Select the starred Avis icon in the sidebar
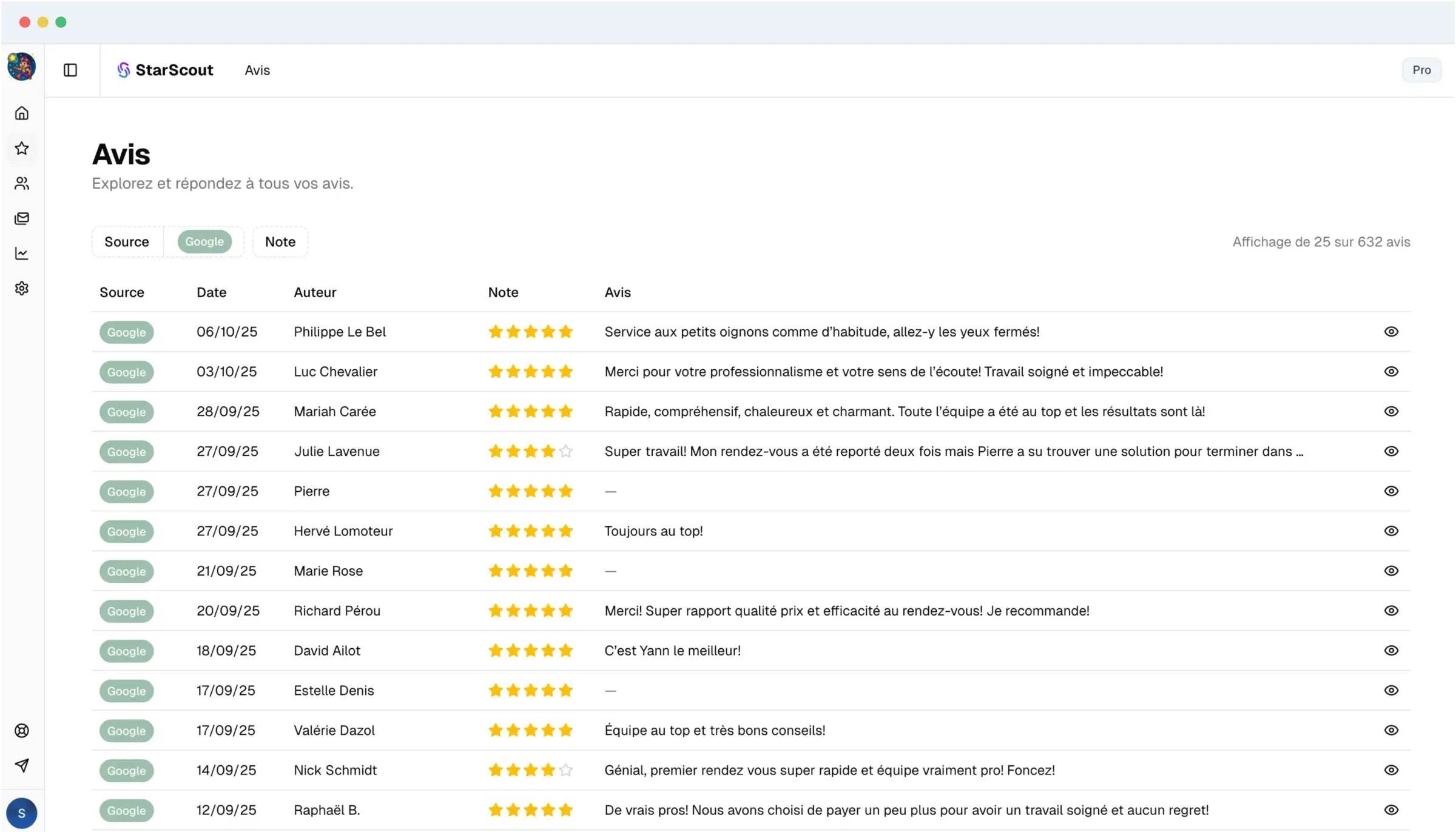The width and height of the screenshot is (1456, 832). (x=22, y=149)
